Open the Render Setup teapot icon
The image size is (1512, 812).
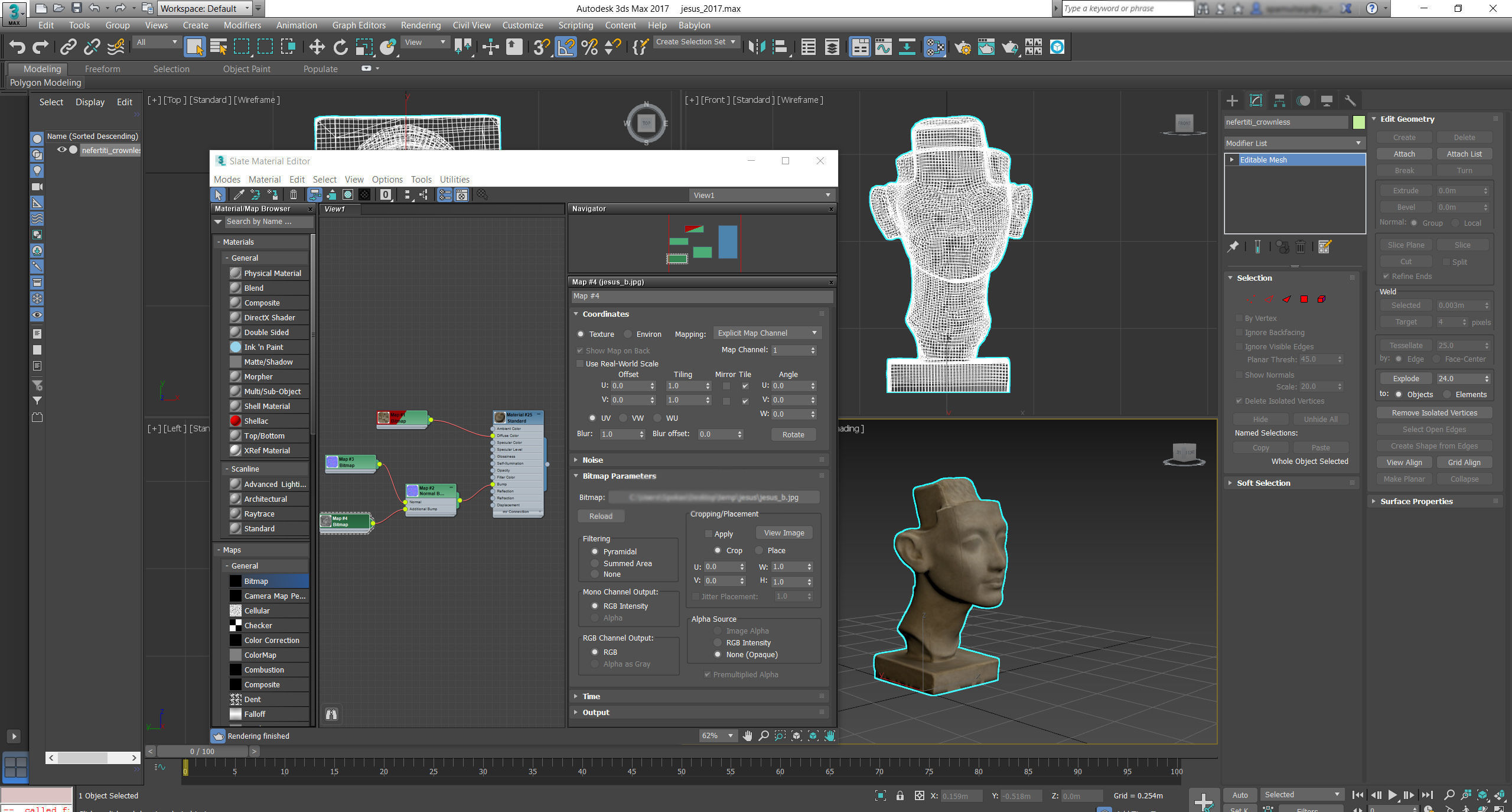(x=963, y=47)
